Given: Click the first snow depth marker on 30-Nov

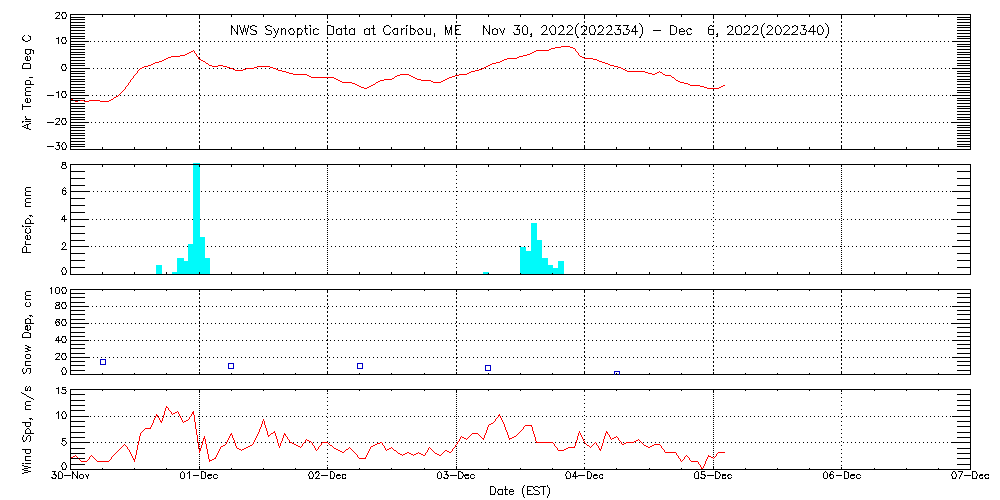Looking at the screenshot, I should (103, 362).
